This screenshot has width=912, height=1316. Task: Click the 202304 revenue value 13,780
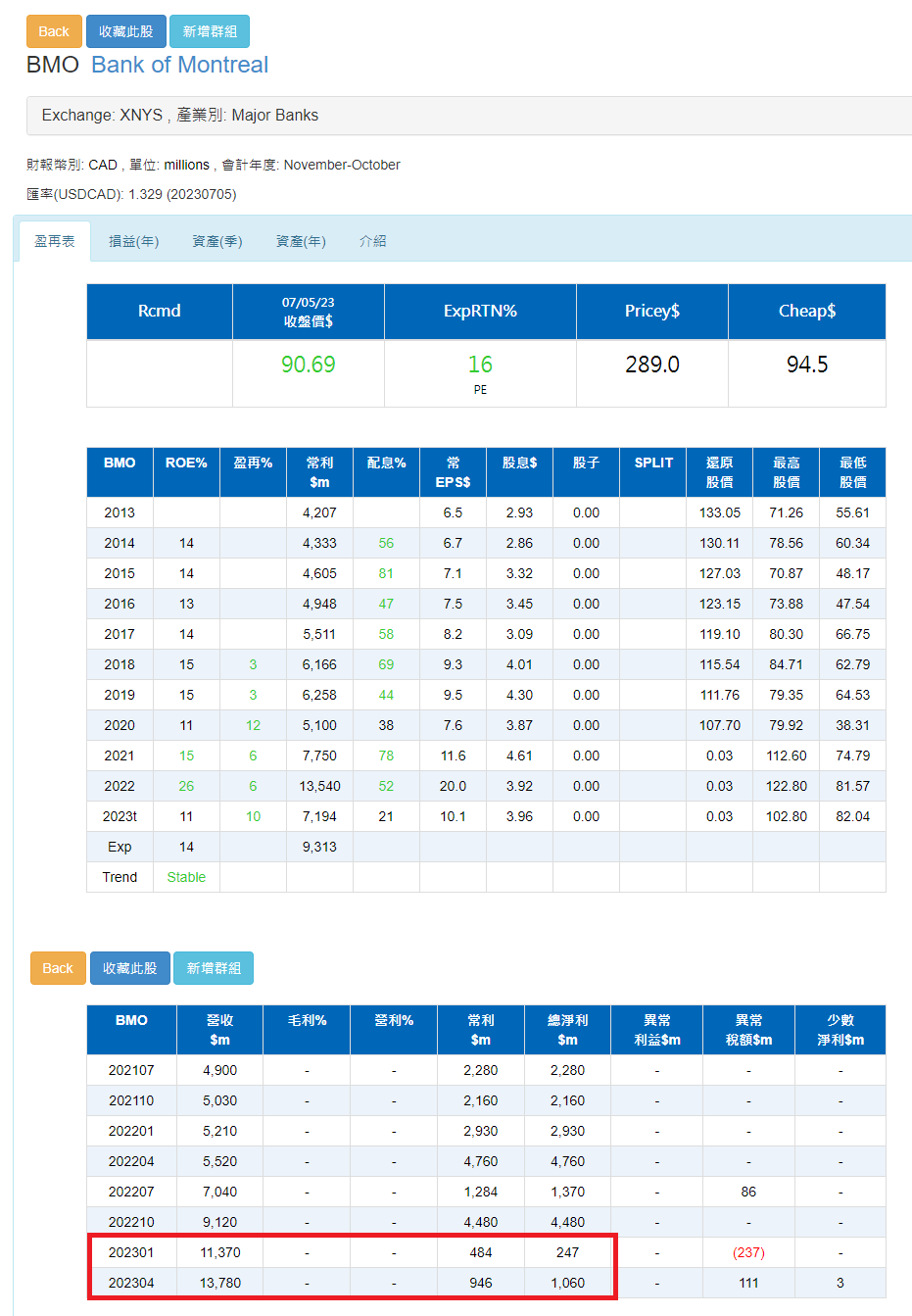pos(220,1283)
